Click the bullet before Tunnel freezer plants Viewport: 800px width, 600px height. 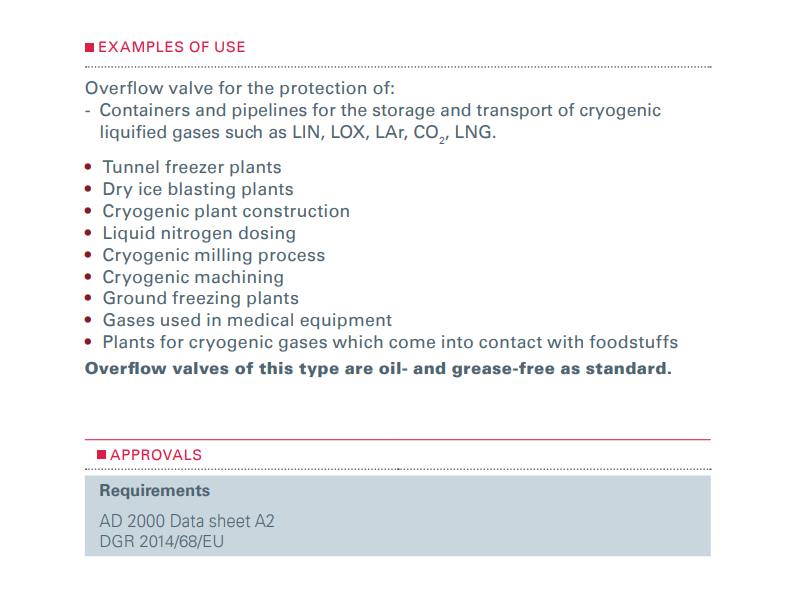(x=89, y=168)
